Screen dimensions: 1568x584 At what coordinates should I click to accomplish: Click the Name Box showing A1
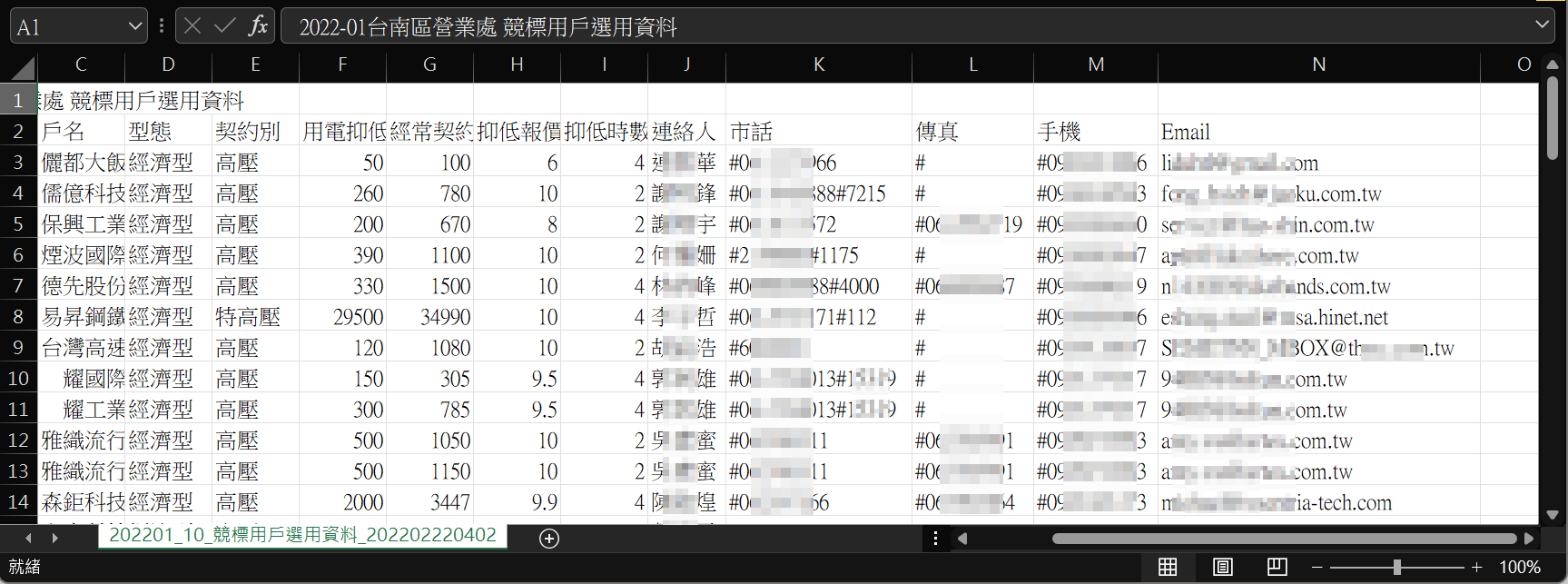point(68,27)
